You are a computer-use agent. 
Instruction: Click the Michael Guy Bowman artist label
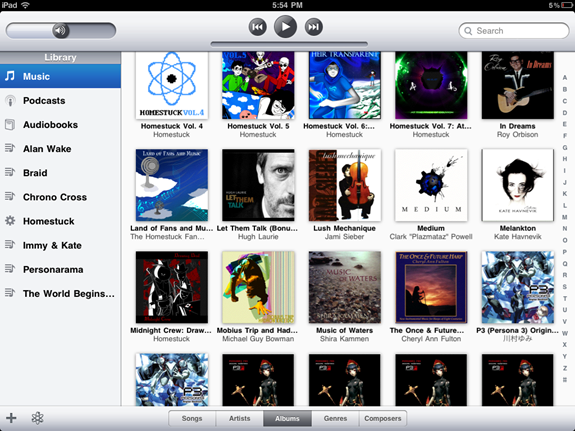tap(258, 339)
